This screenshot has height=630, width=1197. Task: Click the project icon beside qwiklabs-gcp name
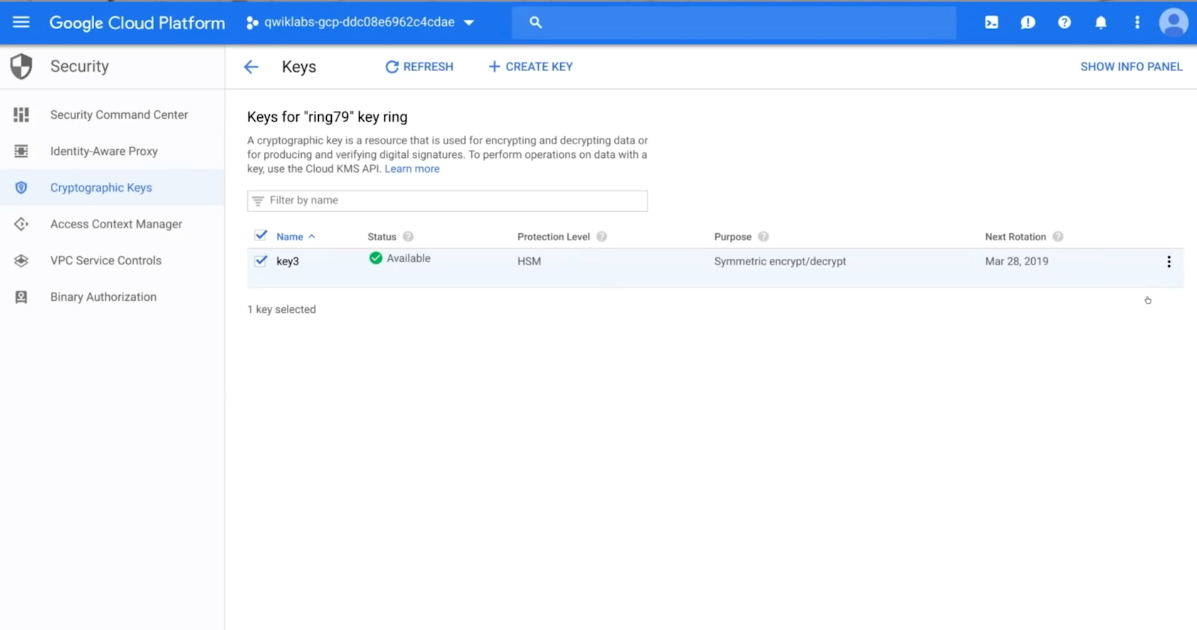(x=252, y=23)
